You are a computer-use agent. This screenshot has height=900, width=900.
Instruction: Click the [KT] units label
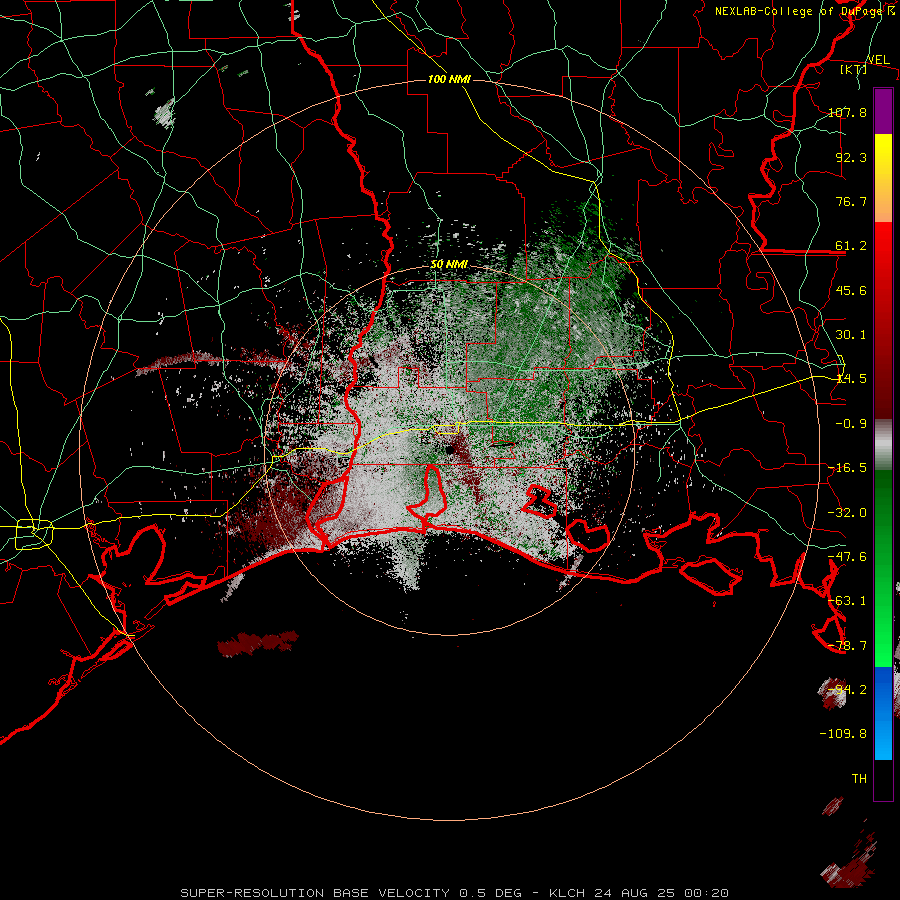(x=854, y=69)
